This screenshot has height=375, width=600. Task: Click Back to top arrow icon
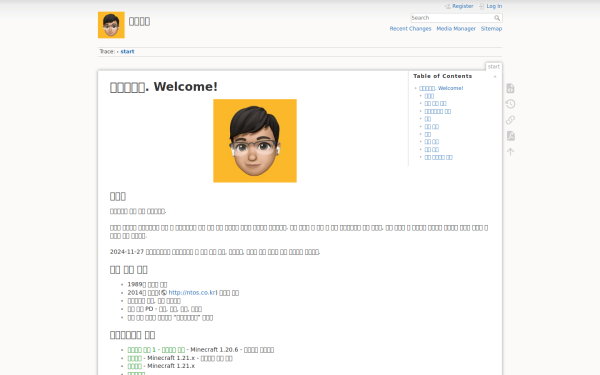(510, 152)
